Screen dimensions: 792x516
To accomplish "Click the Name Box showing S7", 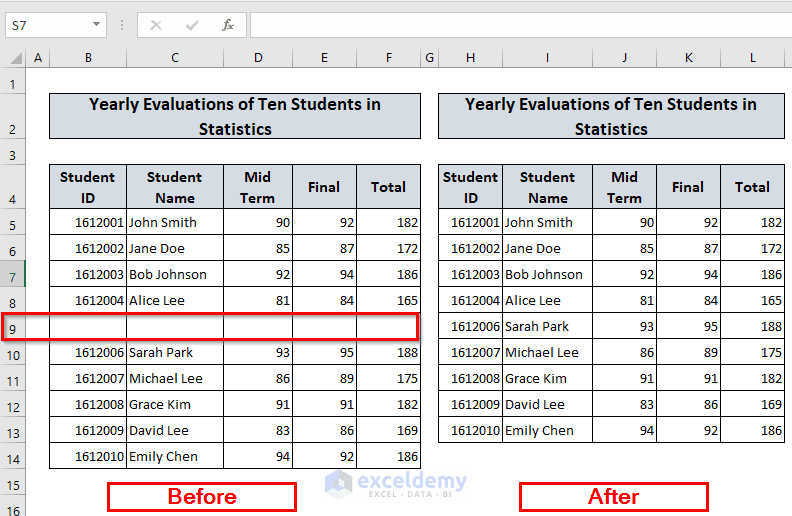I will tap(56, 25).
